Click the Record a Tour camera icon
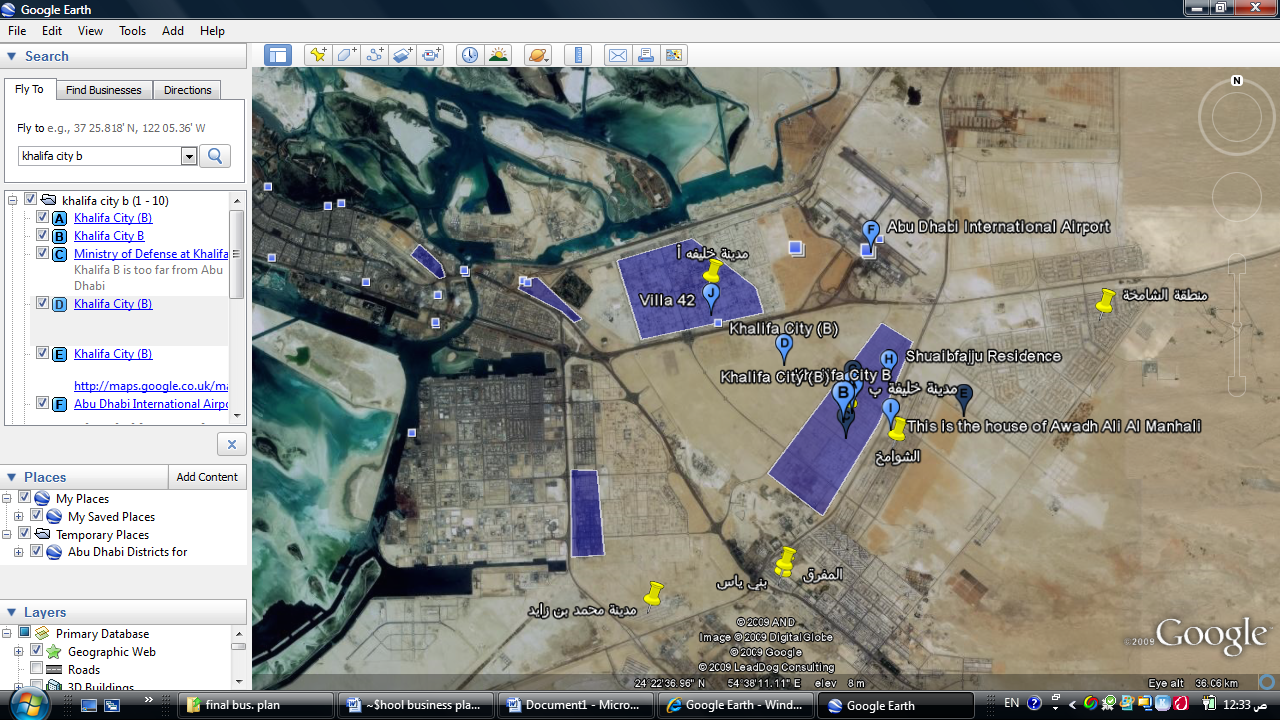1280x720 pixels. [432, 56]
